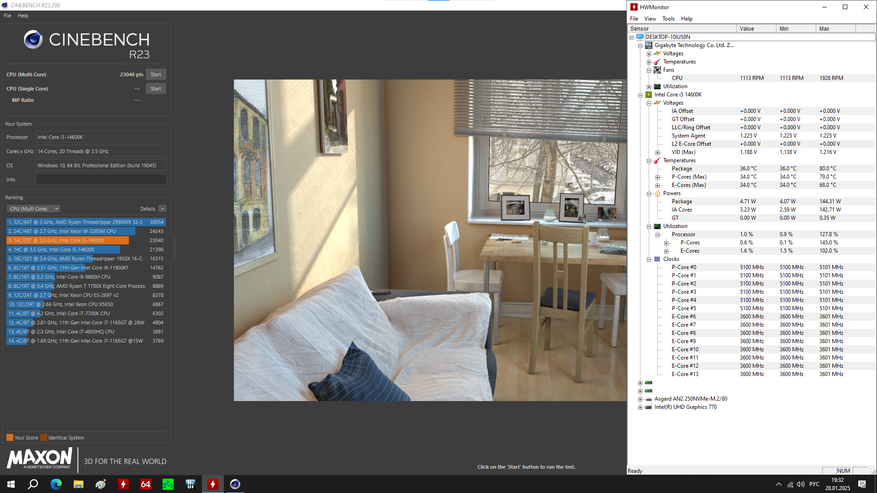Screen dimensions: 877x493
Task: Expand the Asgard AN2 250NVMe drive node
Action: (x=640, y=399)
